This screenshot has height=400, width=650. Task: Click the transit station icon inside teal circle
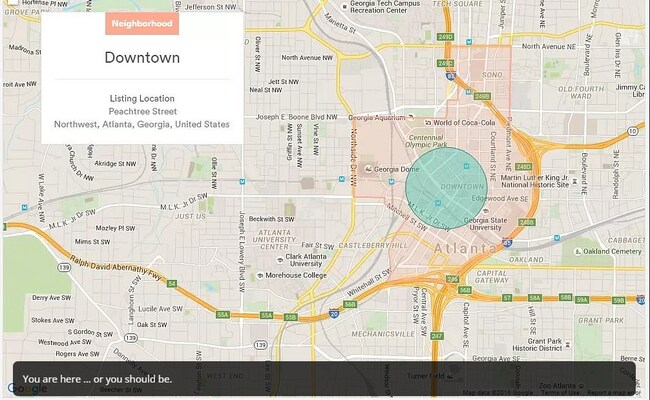coord(436,203)
